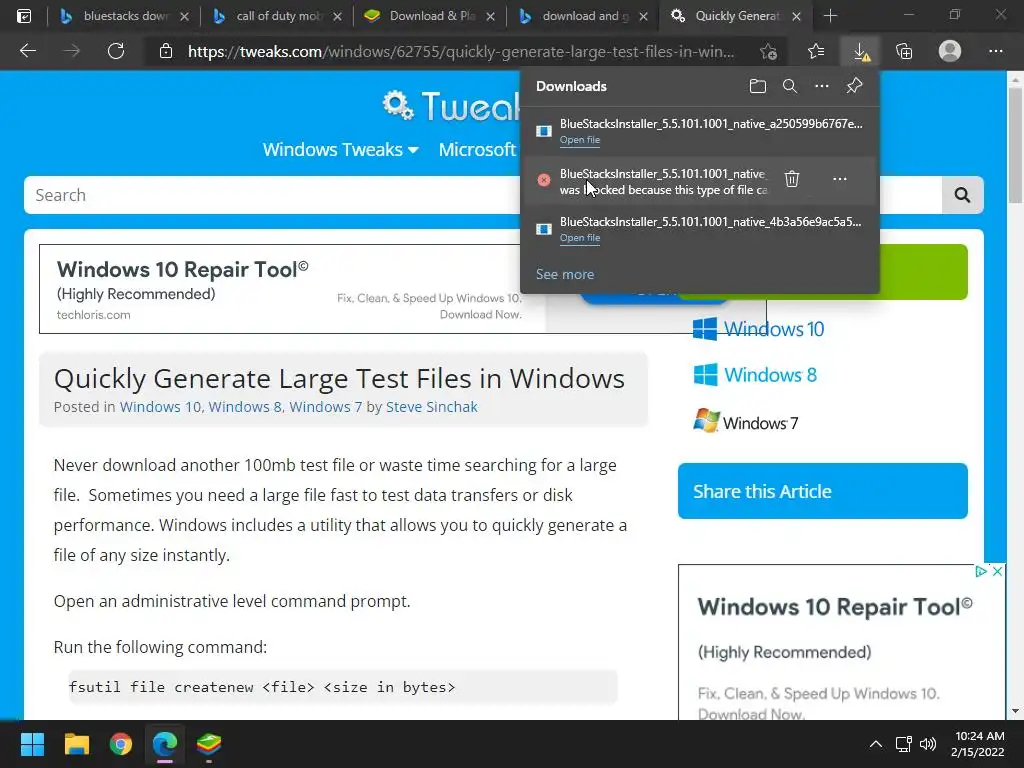
Task: Open the Windows 7 category link in sidebar
Action: [x=746, y=422]
